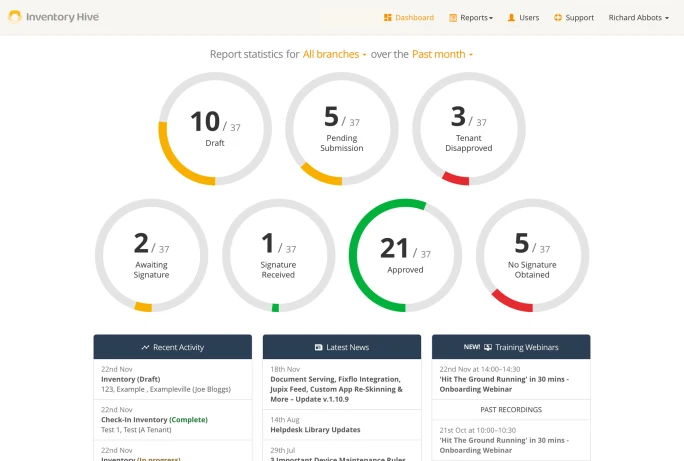Viewport: 684px width, 461px height.
Task: Select the Signature Received statistic circle
Action: click(x=278, y=256)
